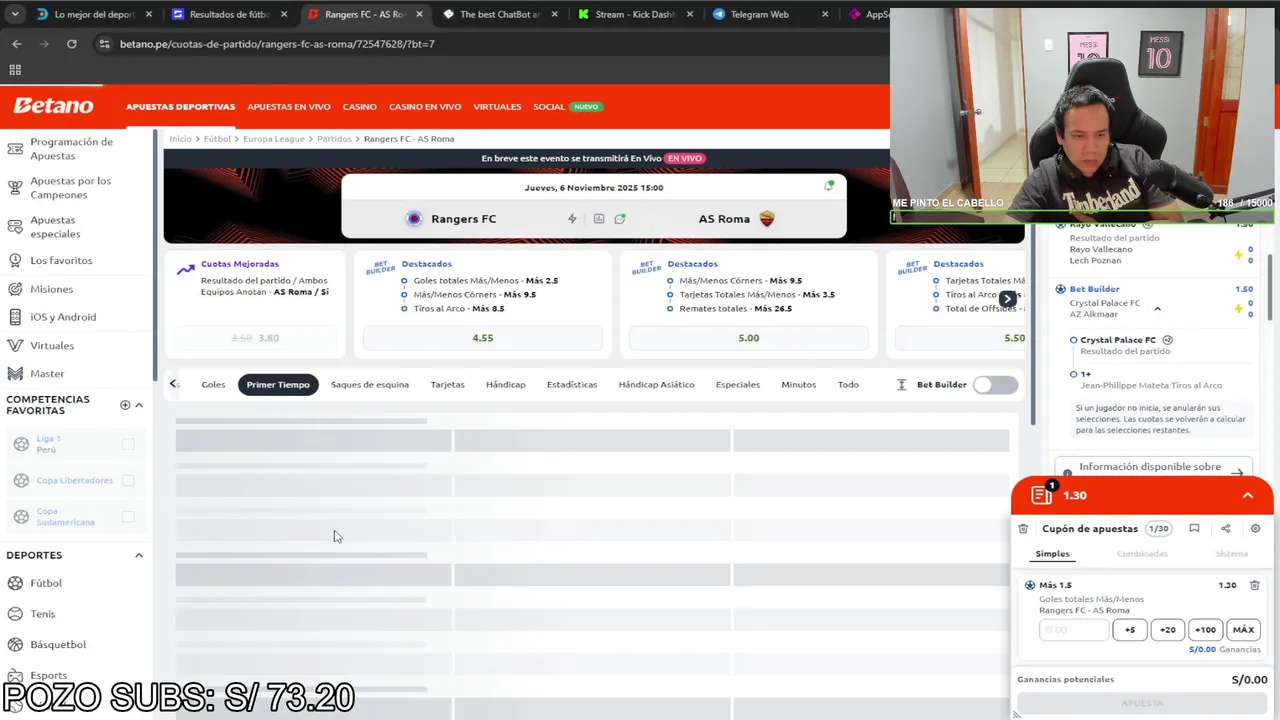Viewport: 1280px width, 720px height.
Task: Select Crystal Palace FC radio in Bet Builder
Action: (1074, 340)
